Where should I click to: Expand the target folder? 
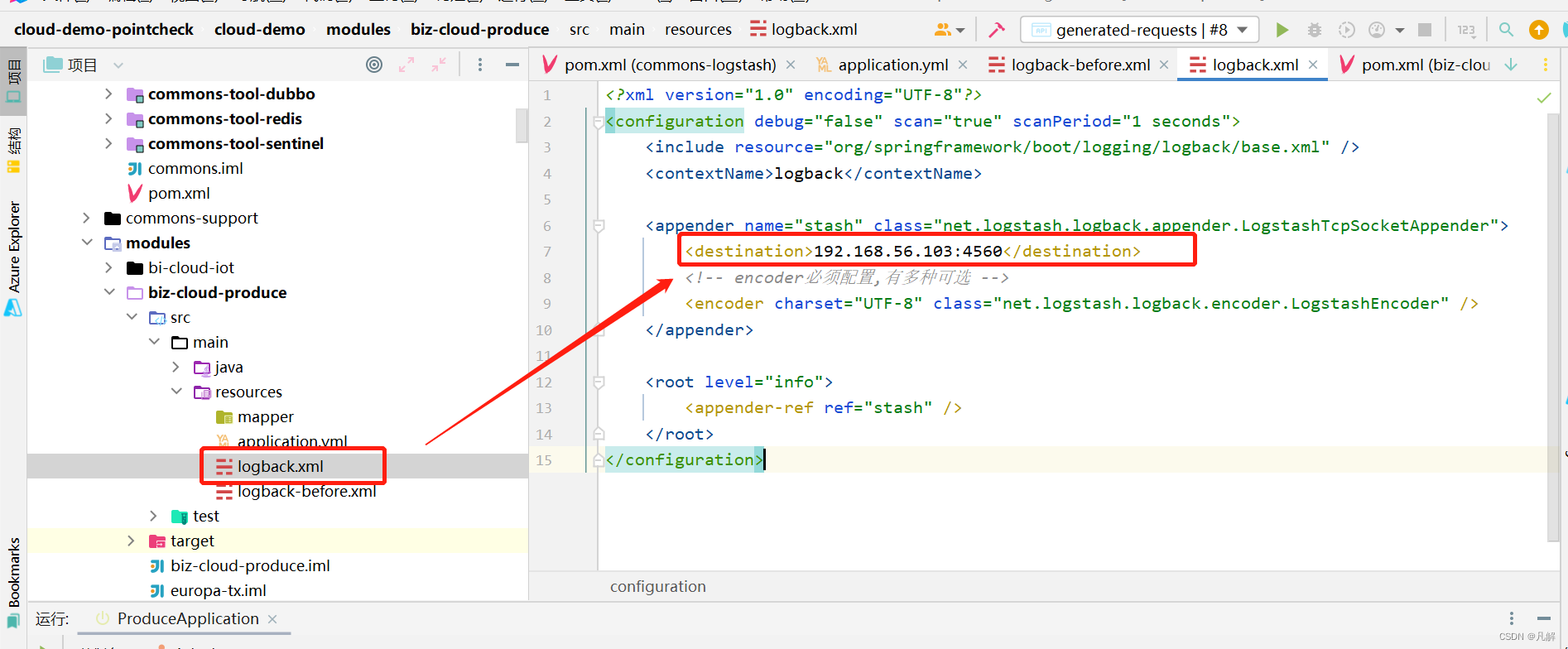[x=131, y=541]
